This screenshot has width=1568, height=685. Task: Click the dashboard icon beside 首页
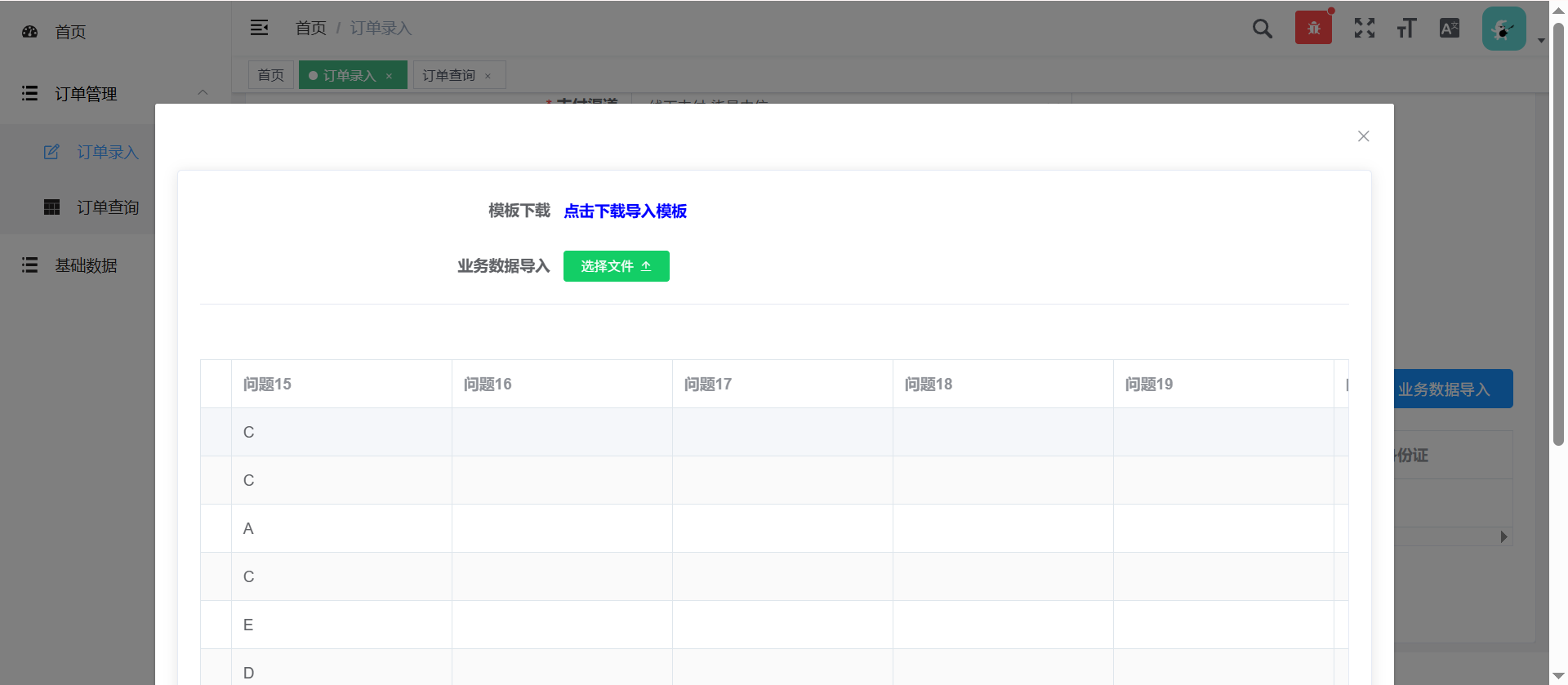[30, 32]
